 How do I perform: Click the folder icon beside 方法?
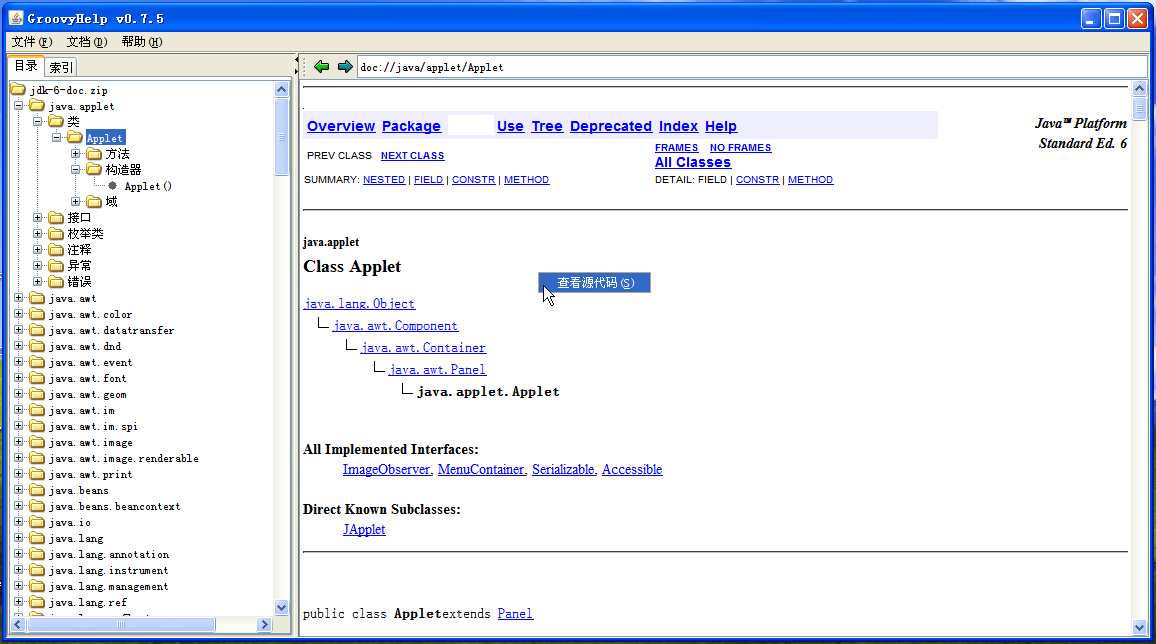click(x=94, y=154)
